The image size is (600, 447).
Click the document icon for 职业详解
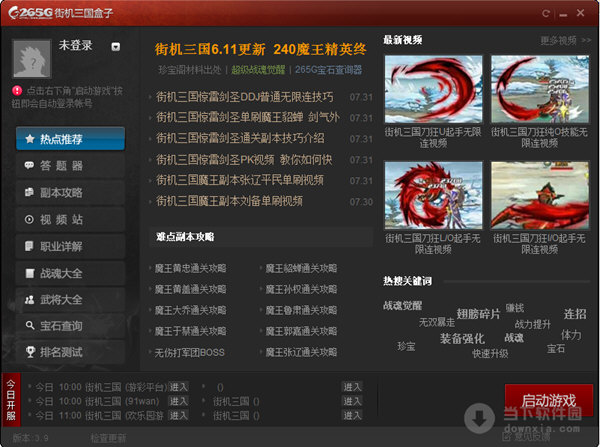point(29,246)
